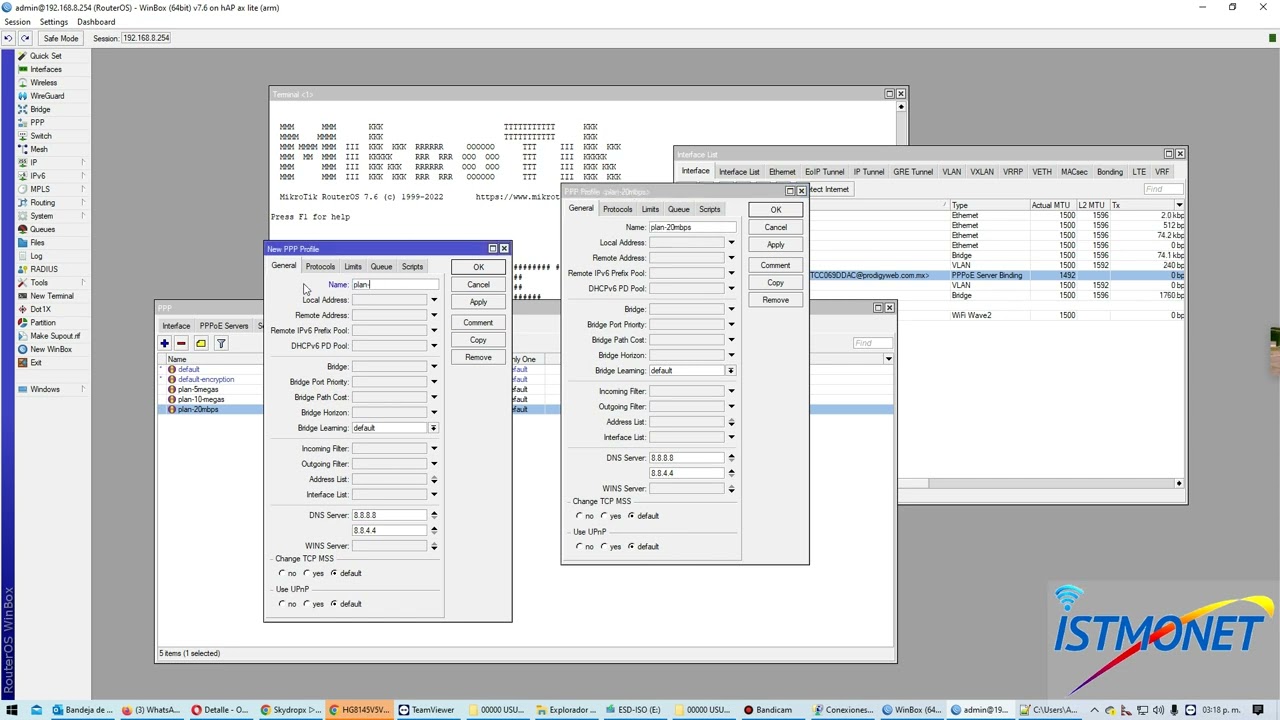The height and width of the screenshot is (720, 1280).
Task: Add a new PPP profile with plus
Action: 164,344
